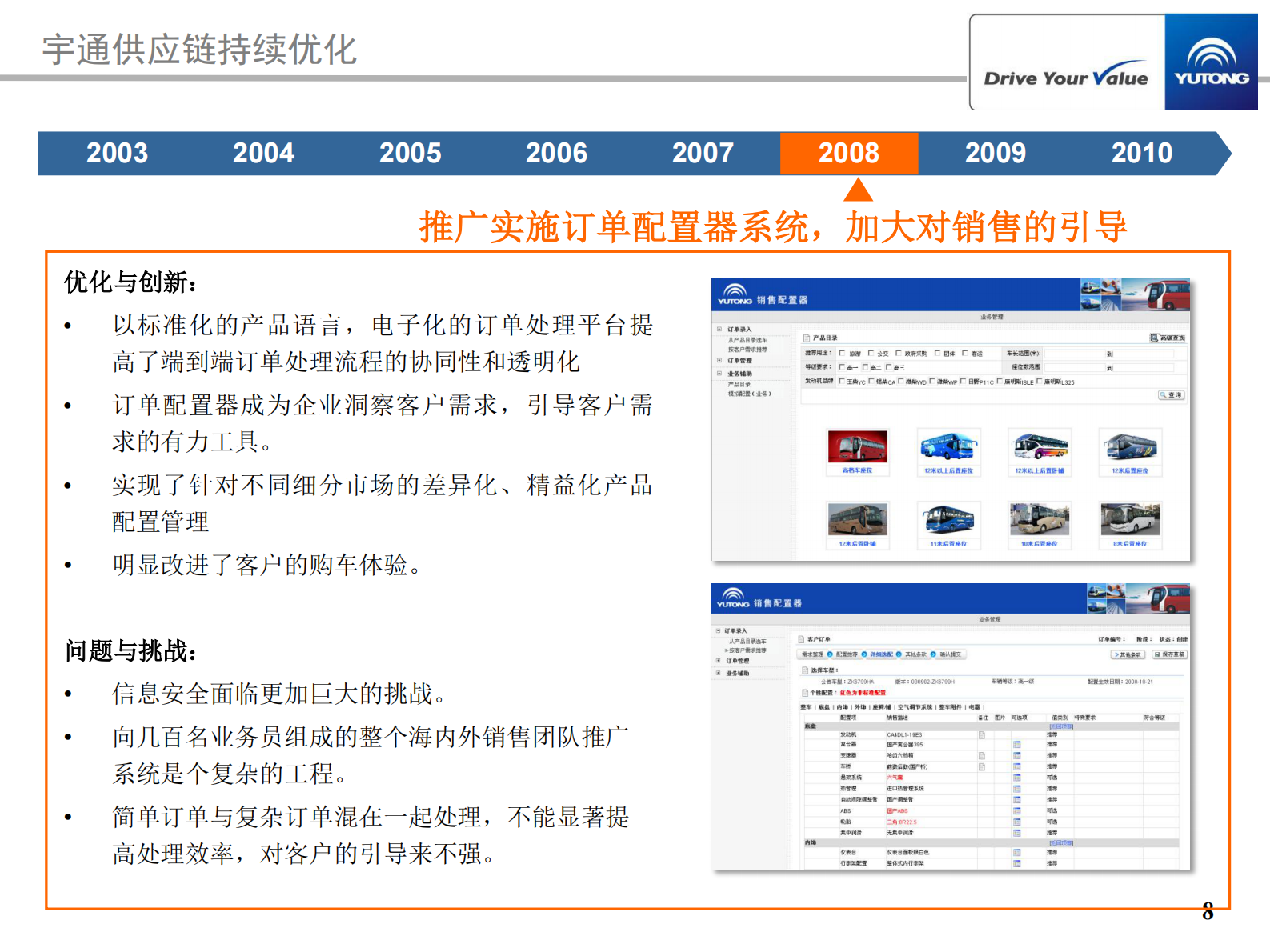Collapse 业务辅助 tree node in upper screenshot

(719, 373)
